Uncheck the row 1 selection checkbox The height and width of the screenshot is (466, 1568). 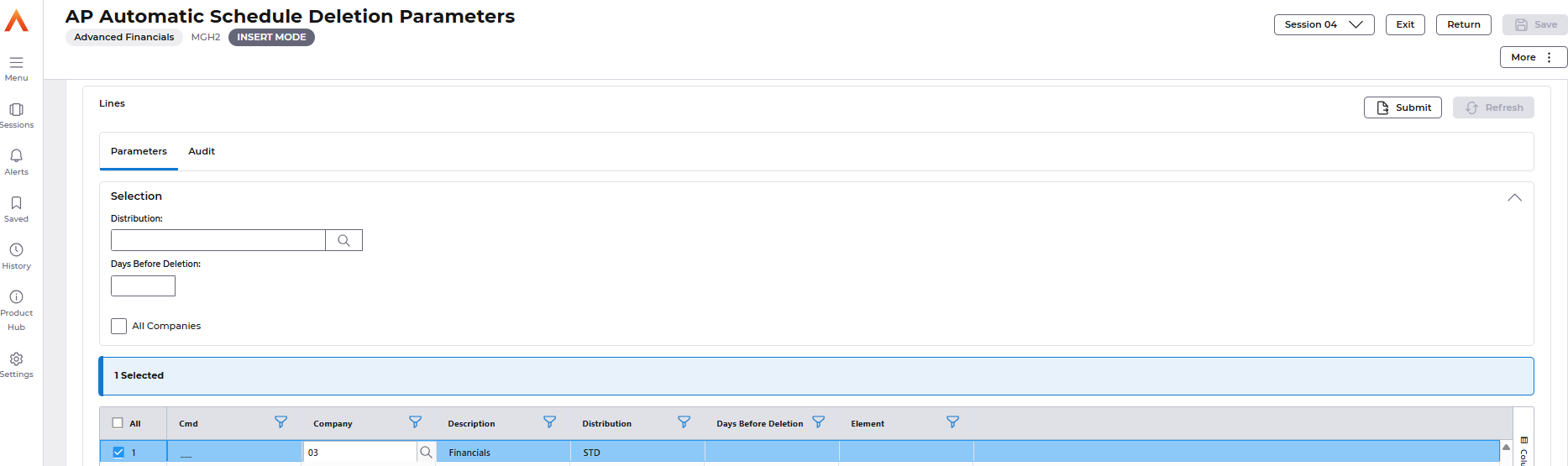tap(118, 453)
